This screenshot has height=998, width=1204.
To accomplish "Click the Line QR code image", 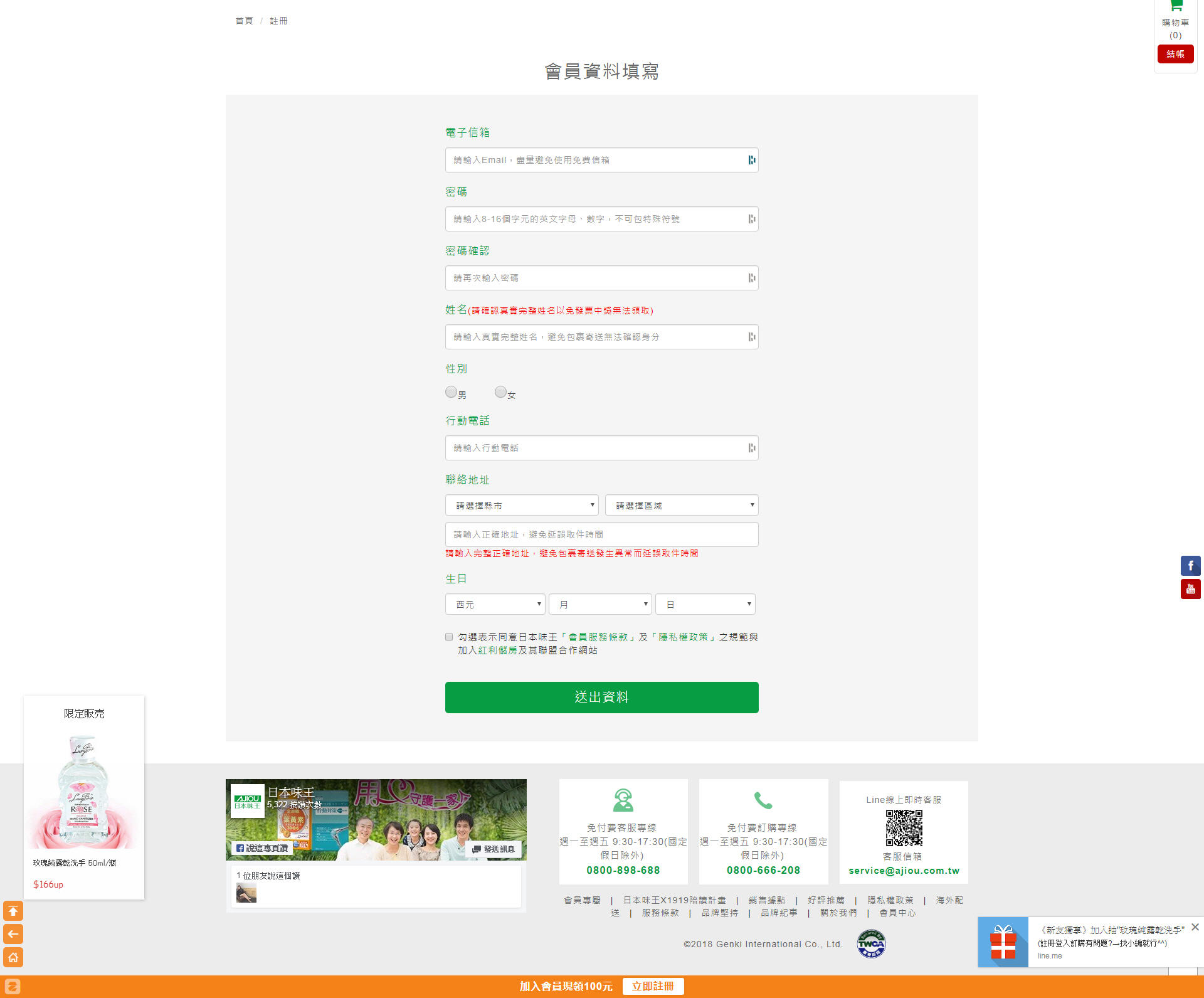I will pos(904,828).
